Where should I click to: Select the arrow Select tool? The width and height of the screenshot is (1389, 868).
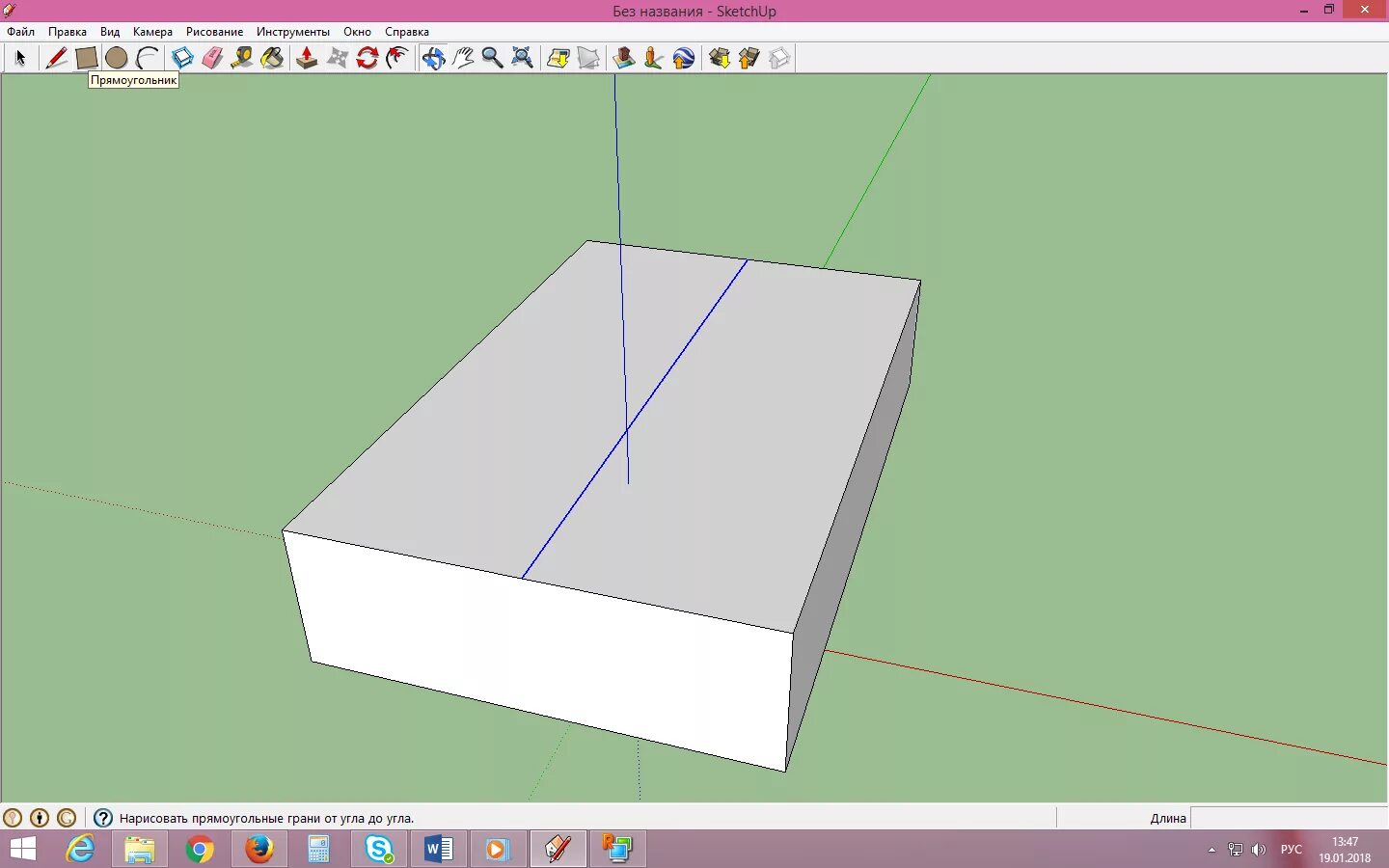[20, 58]
